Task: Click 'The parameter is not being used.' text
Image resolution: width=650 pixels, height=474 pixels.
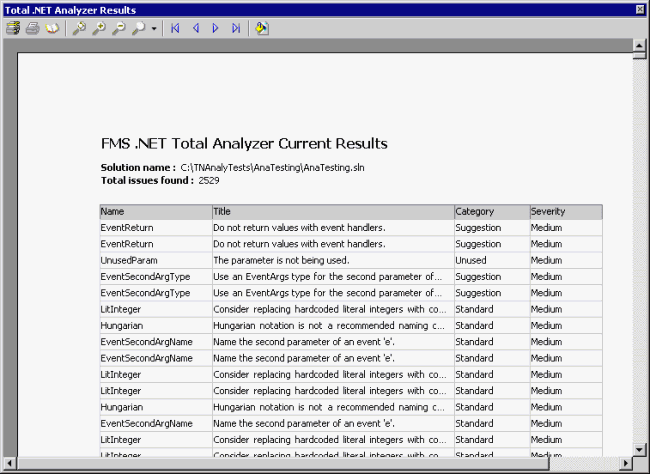Action: (x=281, y=260)
